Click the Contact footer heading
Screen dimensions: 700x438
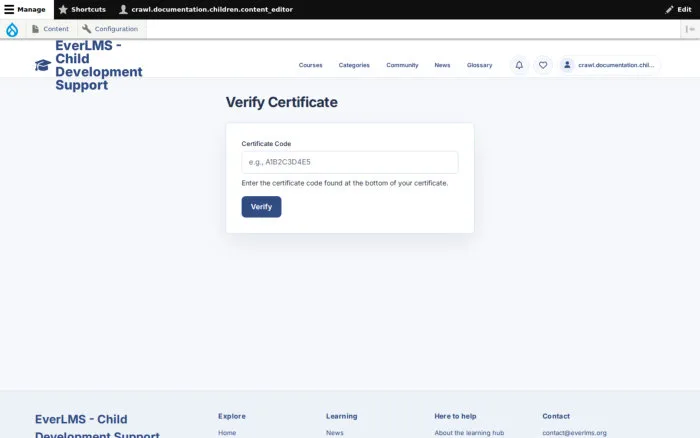click(x=556, y=416)
